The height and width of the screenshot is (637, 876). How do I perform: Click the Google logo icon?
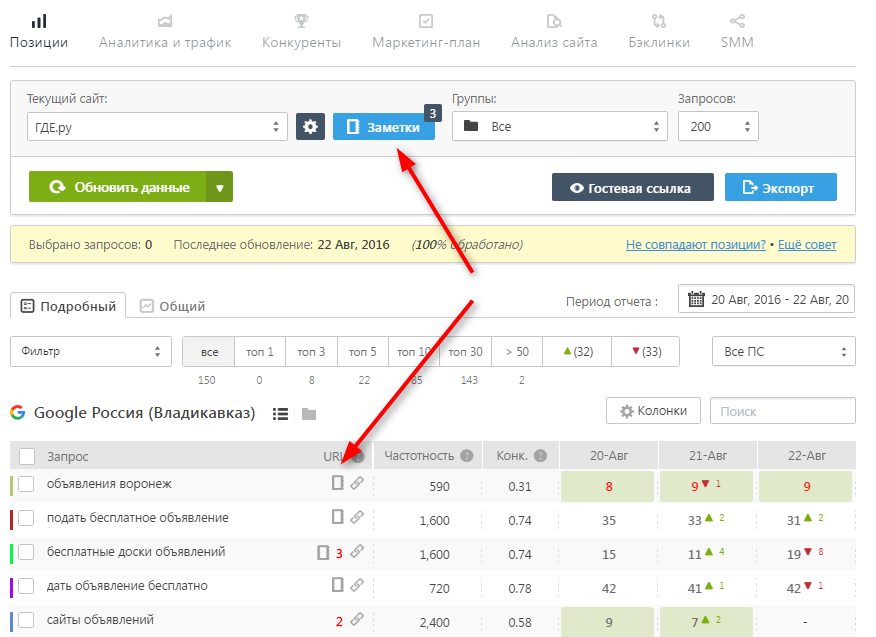(18, 413)
